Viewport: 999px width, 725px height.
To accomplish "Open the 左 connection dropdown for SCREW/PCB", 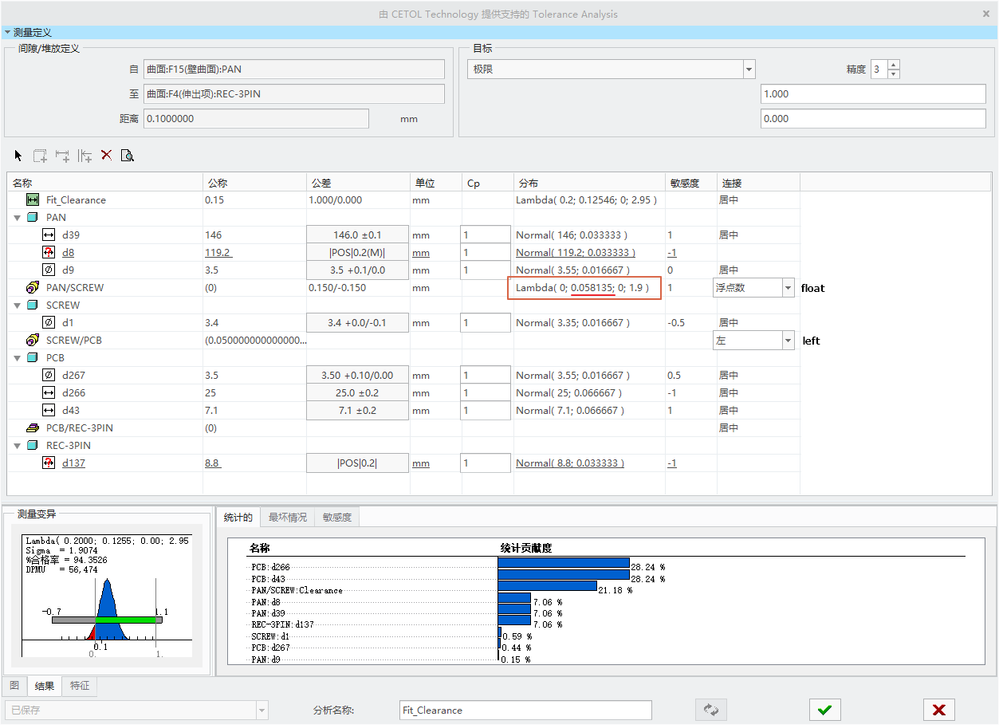I will [x=788, y=341].
